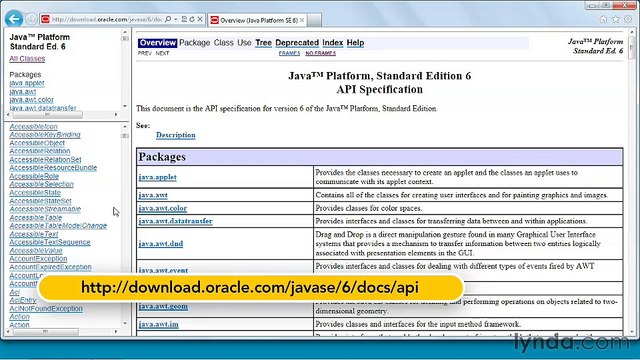
Task: Open the browser Home icon
Action: point(603,19)
